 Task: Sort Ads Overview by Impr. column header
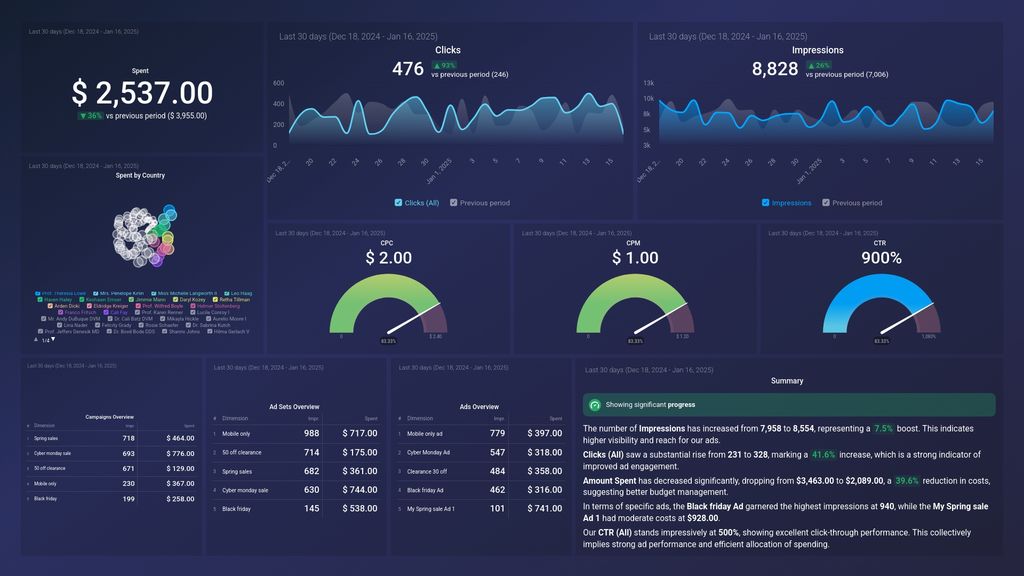coord(499,418)
